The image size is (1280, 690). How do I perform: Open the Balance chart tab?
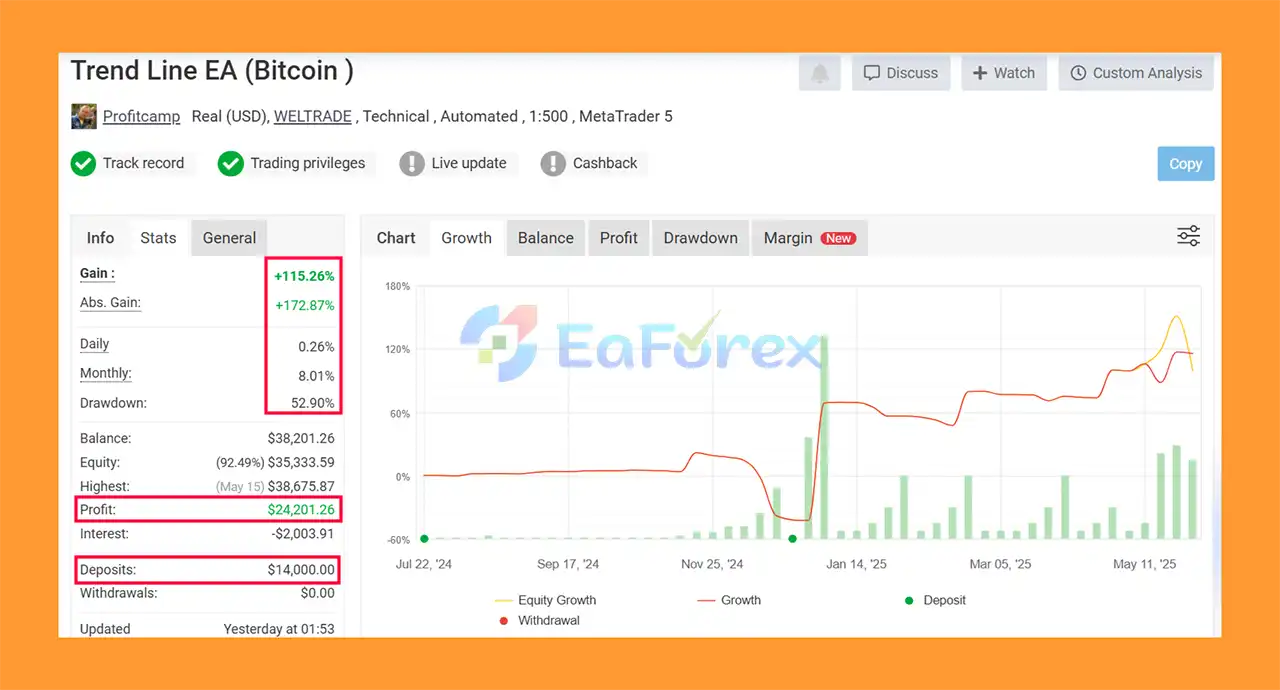(x=546, y=238)
